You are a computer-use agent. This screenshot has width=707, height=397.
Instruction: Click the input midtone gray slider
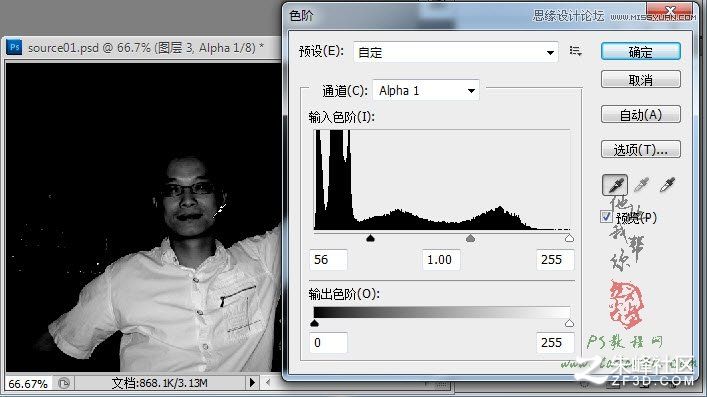click(470, 238)
